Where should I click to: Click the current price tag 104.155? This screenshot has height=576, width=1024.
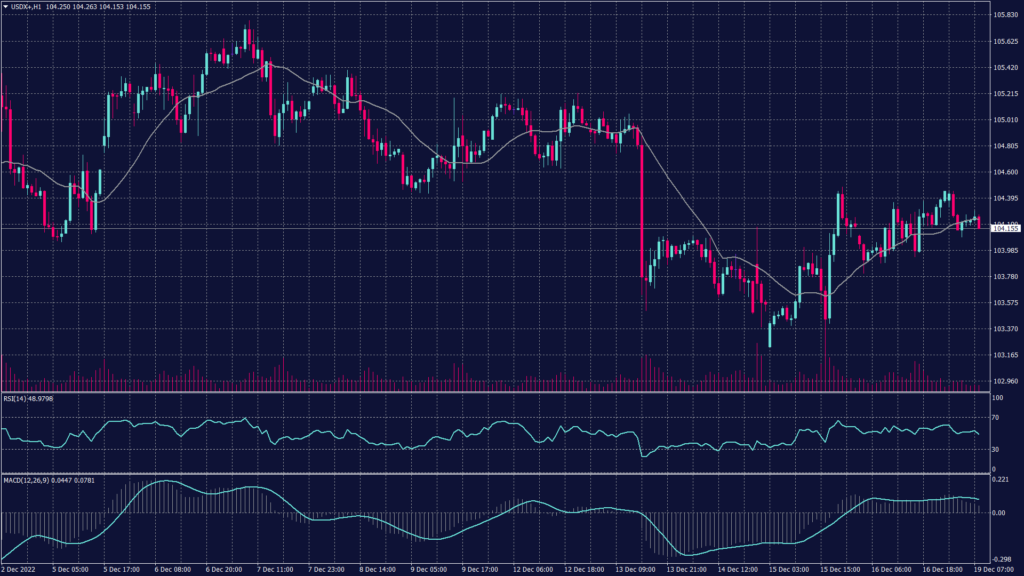pos(1004,229)
